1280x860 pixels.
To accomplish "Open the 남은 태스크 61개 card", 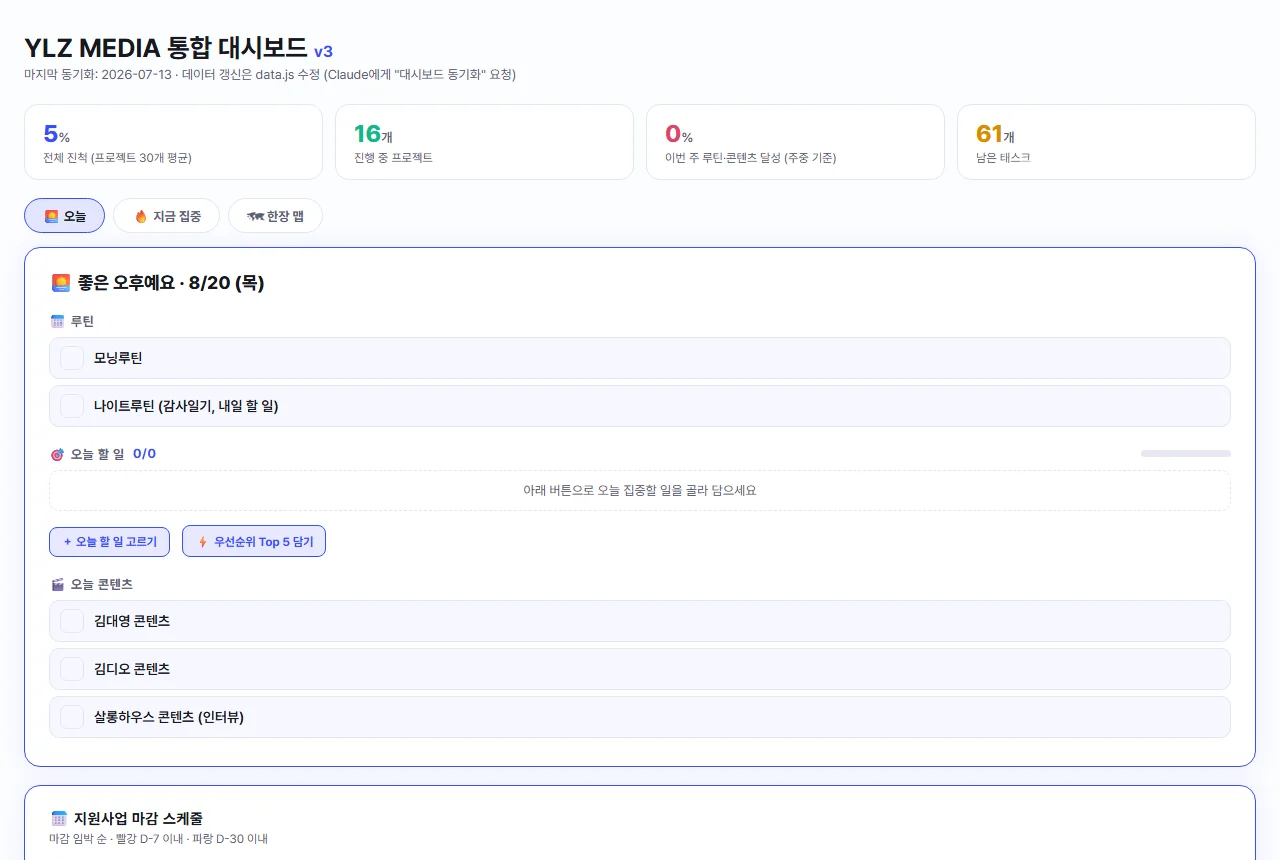I will point(1106,142).
